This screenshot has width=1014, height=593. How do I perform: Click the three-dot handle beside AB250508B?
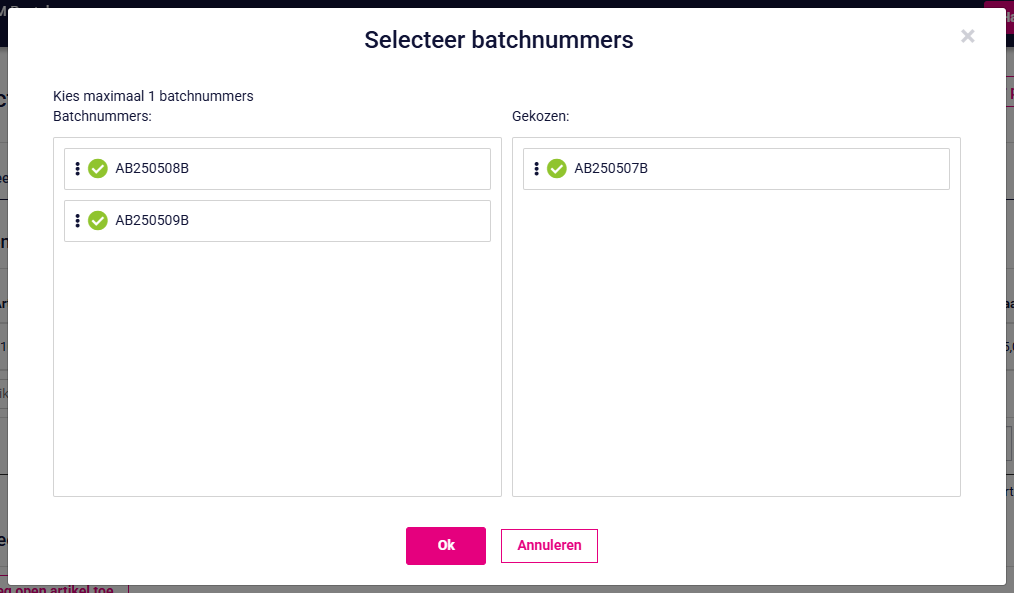click(78, 169)
